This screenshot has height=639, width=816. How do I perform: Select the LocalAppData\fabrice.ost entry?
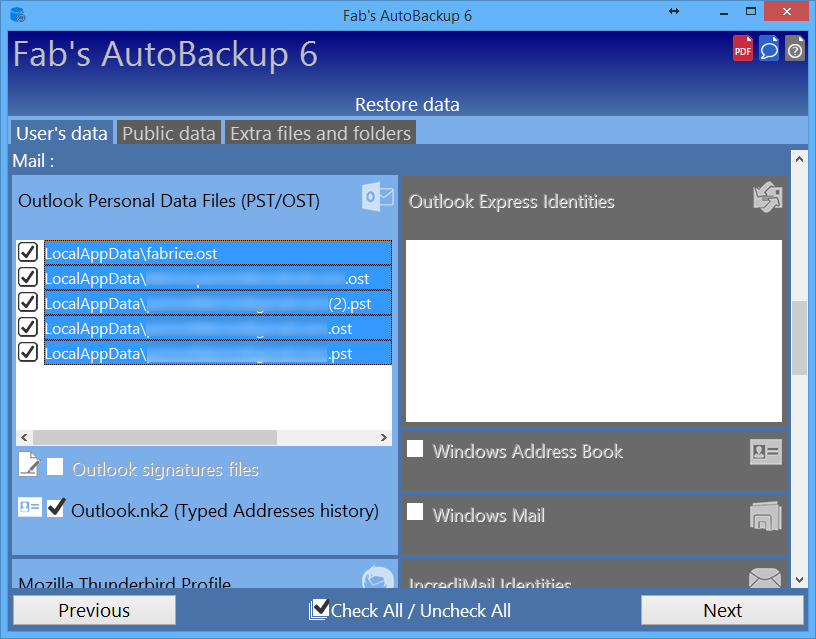(218, 253)
